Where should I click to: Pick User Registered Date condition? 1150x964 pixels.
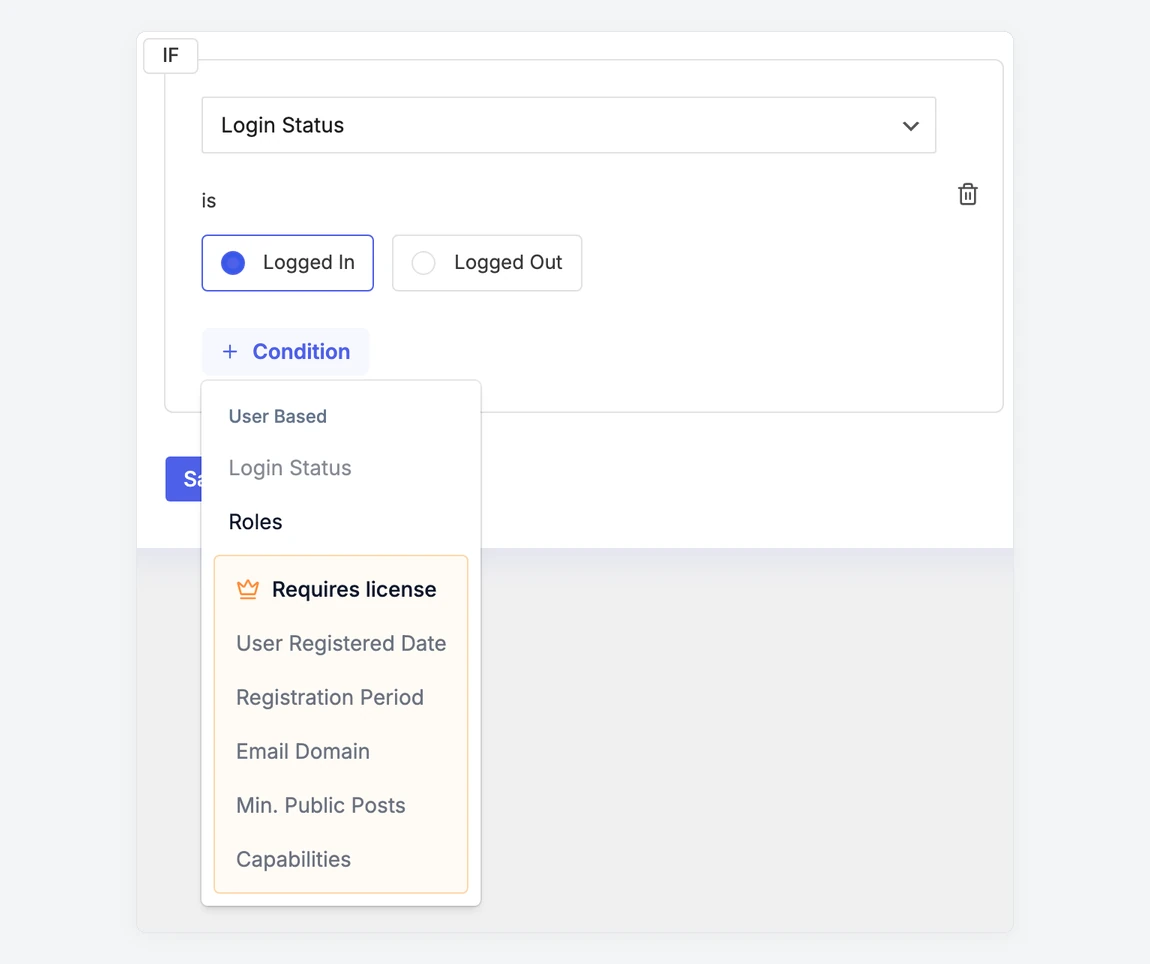coord(341,643)
